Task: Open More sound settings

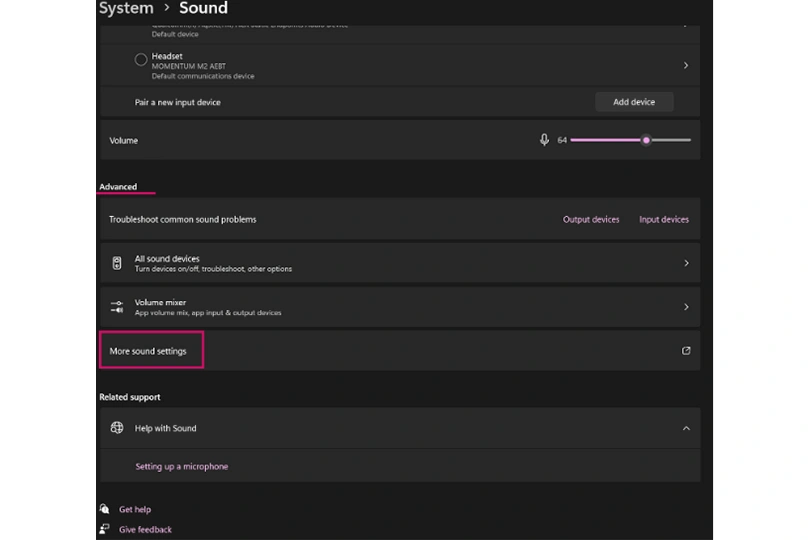Action: pos(148,351)
